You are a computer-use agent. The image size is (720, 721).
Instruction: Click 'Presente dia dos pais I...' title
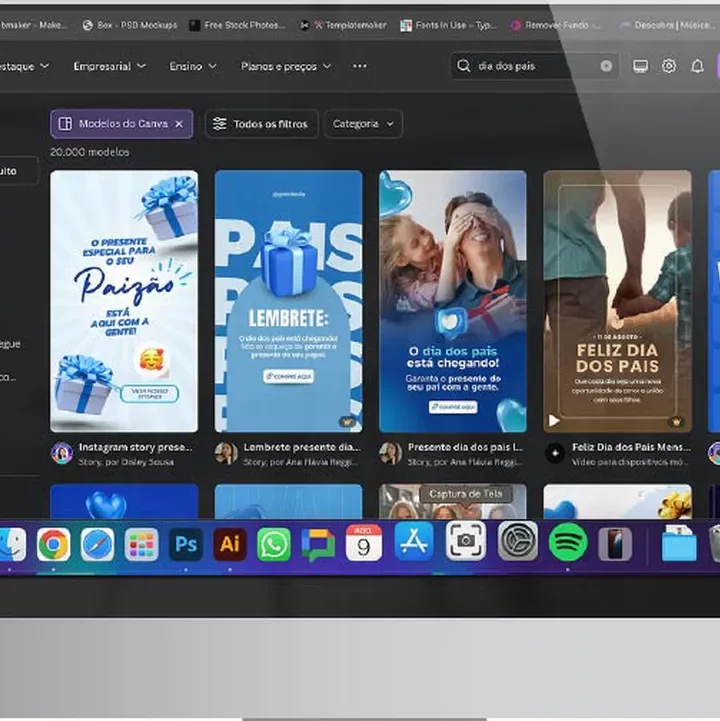click(x=466, y=447)
